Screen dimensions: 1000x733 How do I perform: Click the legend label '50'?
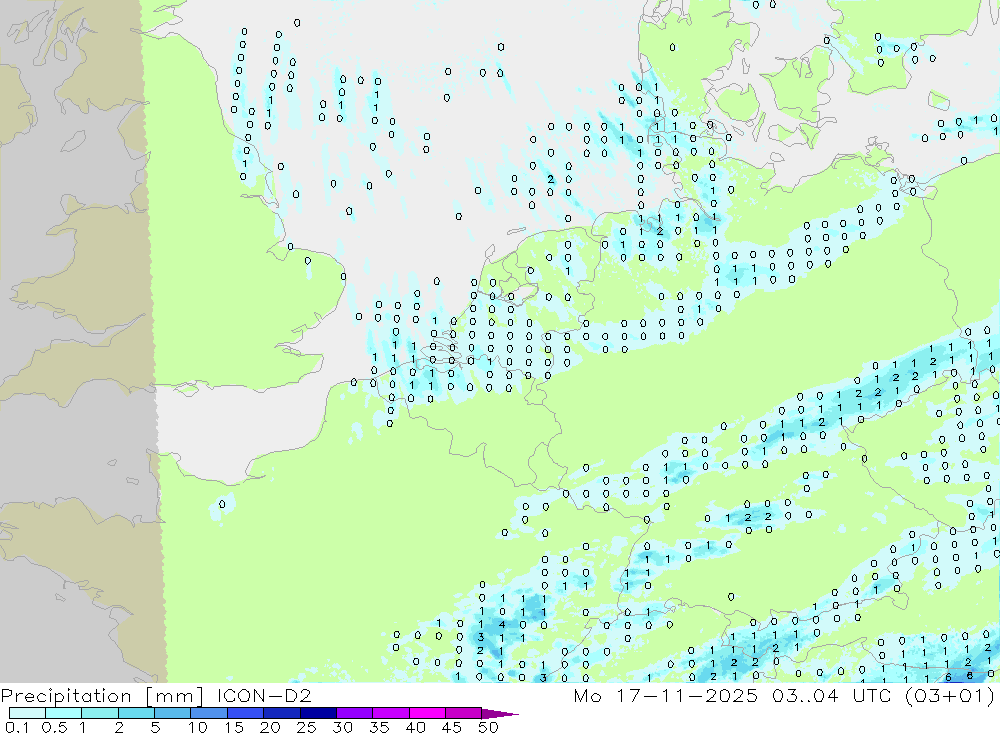[488, 727]
